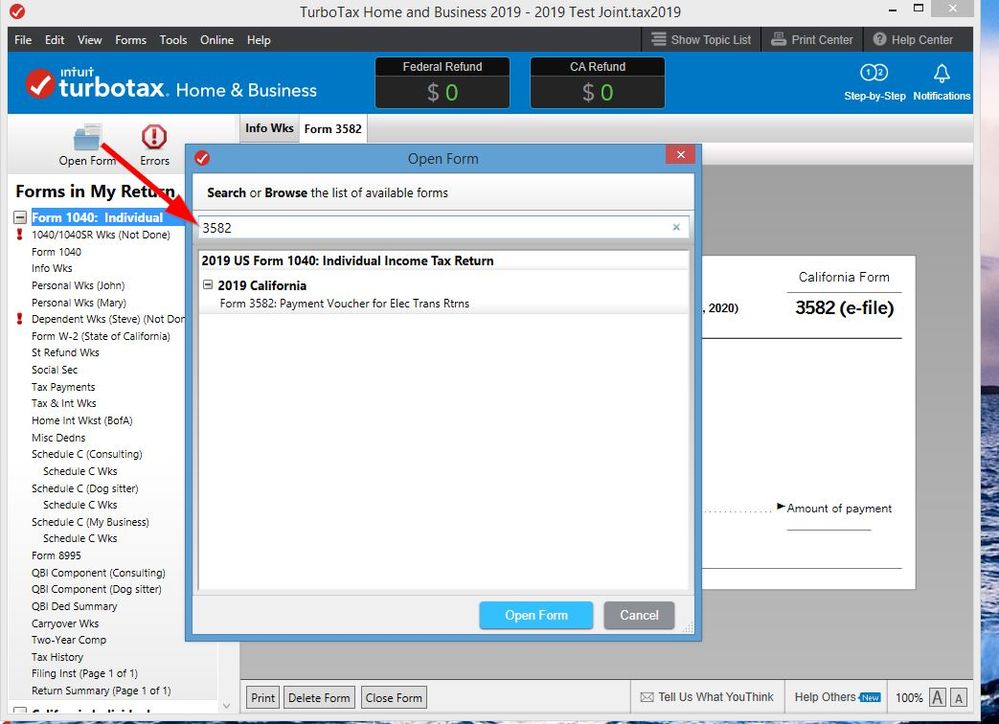
Task: Select Filing Inst (Page 1 of 1)
Action: click(x=85, y=674)
